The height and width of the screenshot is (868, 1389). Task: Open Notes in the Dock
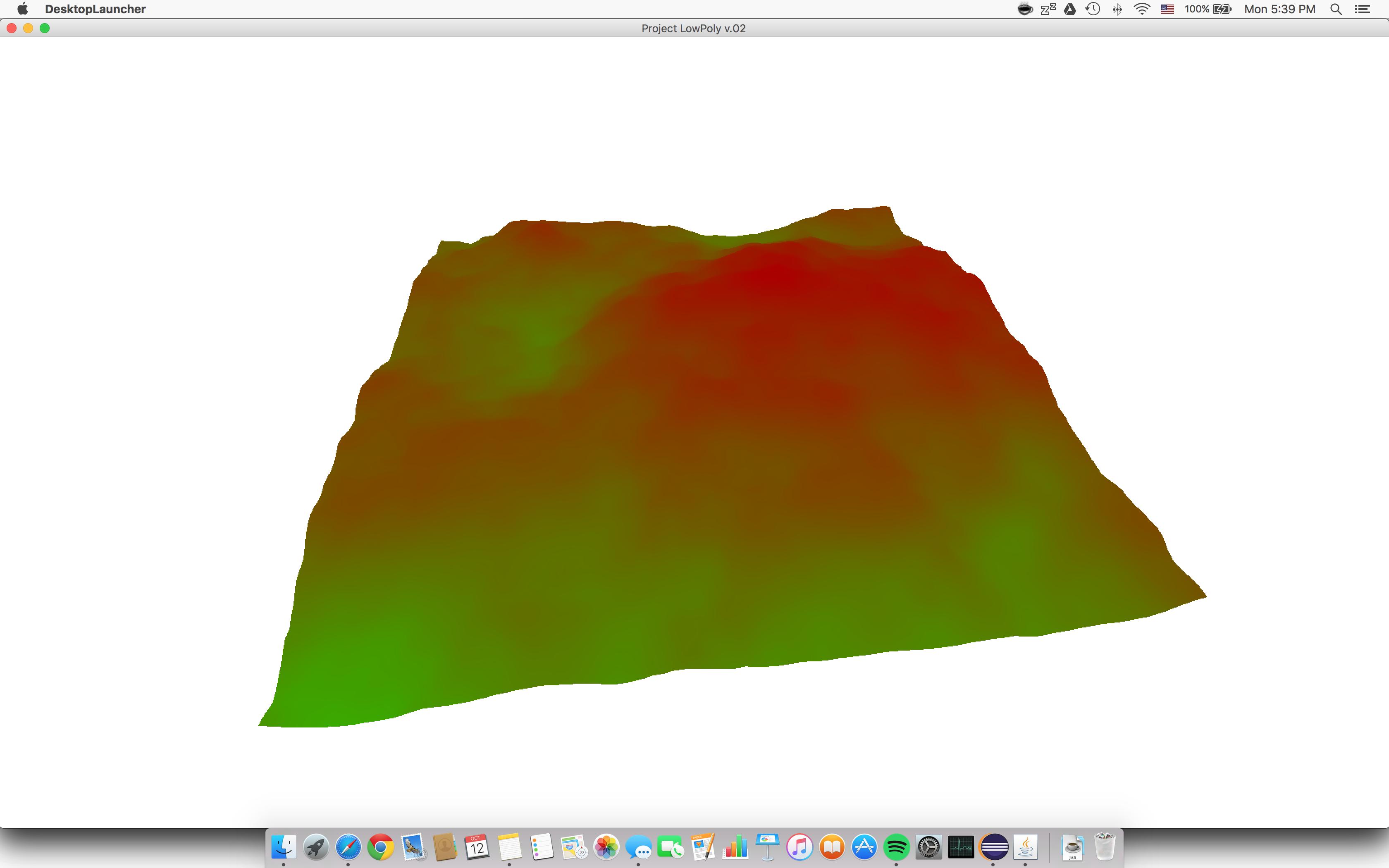[509, 847]
